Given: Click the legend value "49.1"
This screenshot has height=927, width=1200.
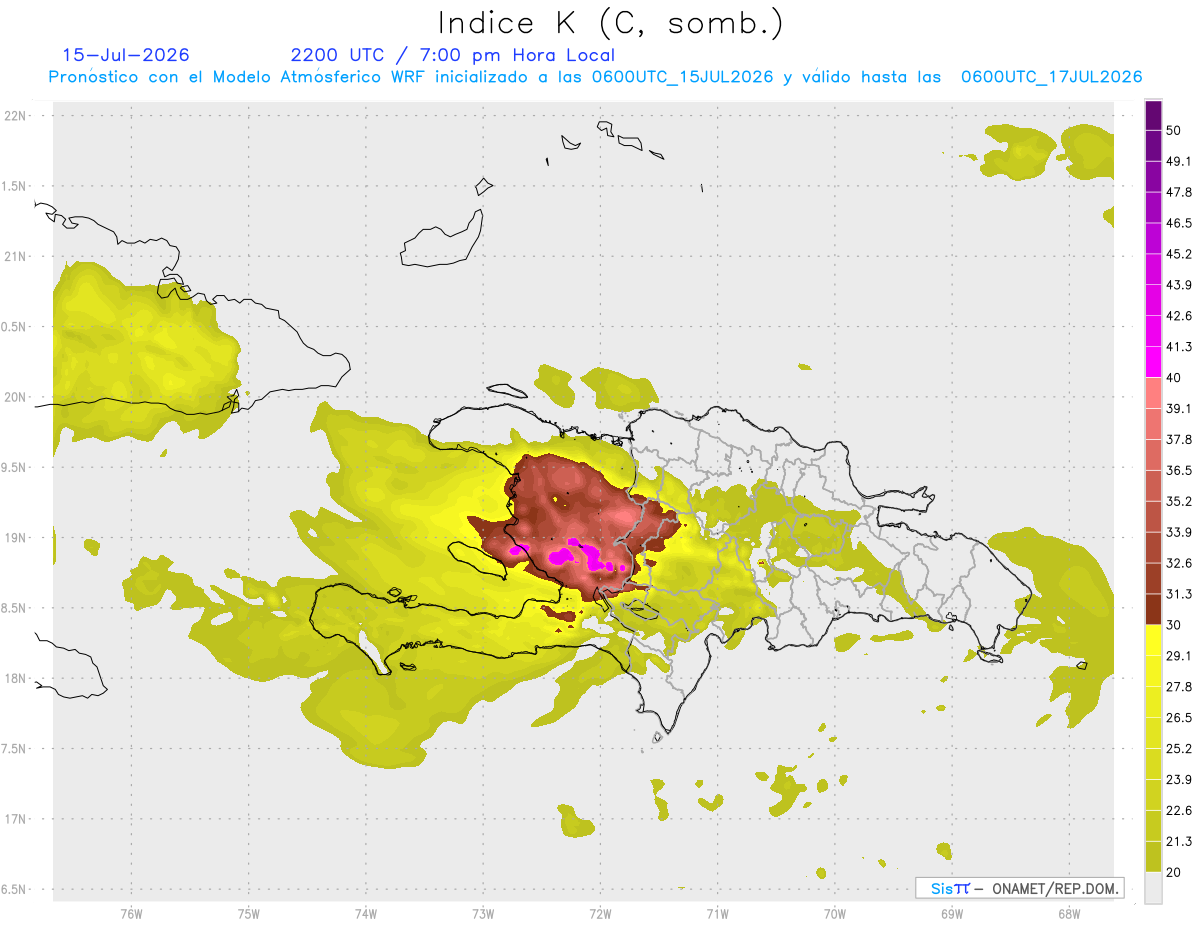Looking at the screenshot, I should [x=1178, y=161].
